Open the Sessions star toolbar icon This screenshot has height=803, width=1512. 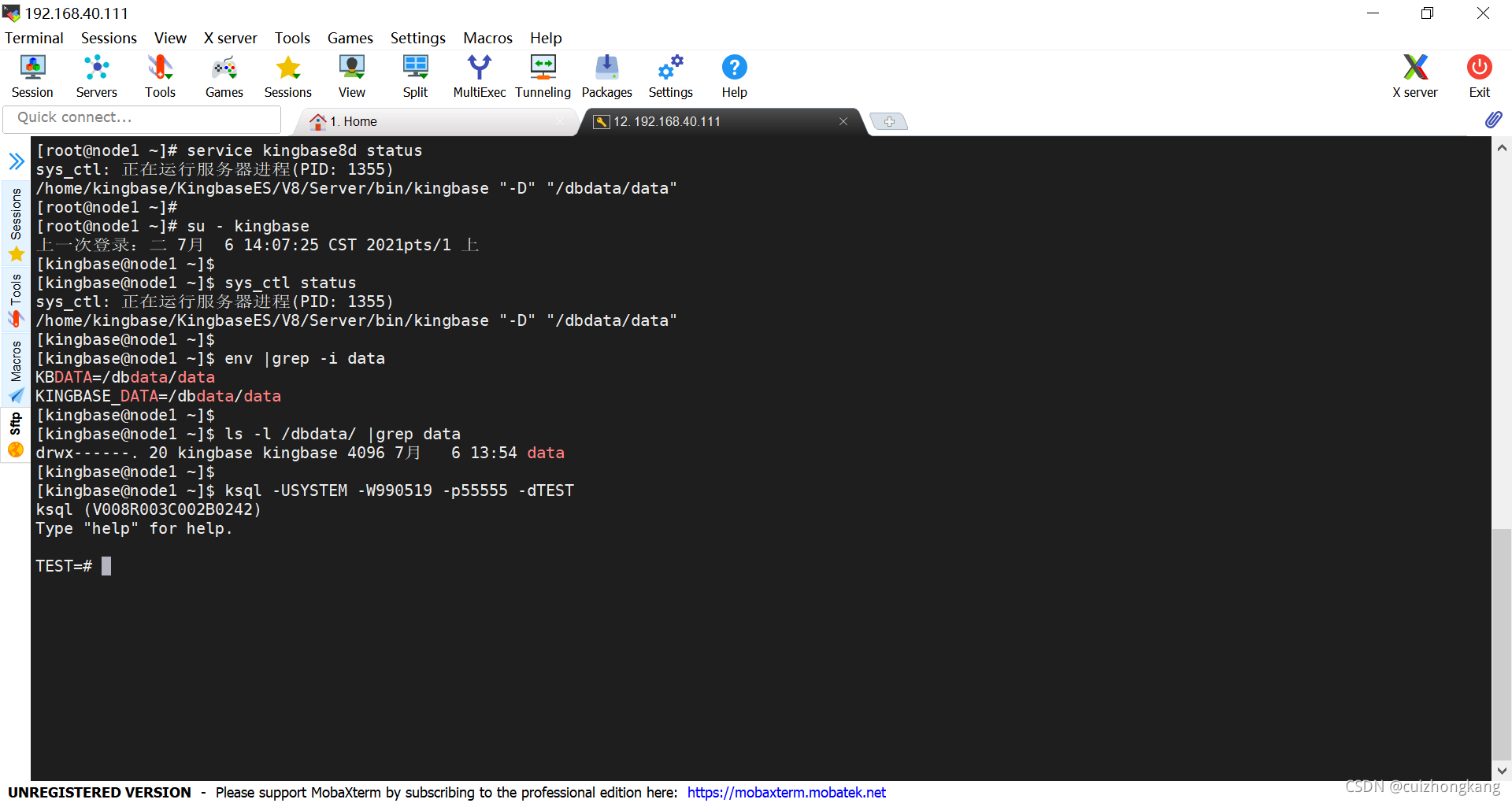288,76
